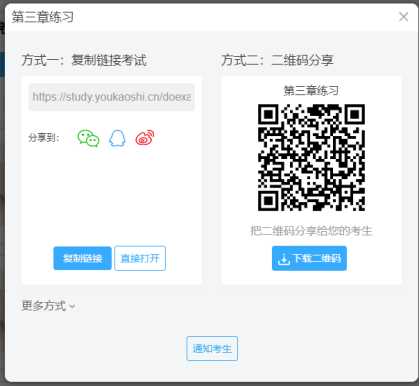Viewport: 420px width, 386px height.
Task: Click the QR code image
Action: (311, 157)
